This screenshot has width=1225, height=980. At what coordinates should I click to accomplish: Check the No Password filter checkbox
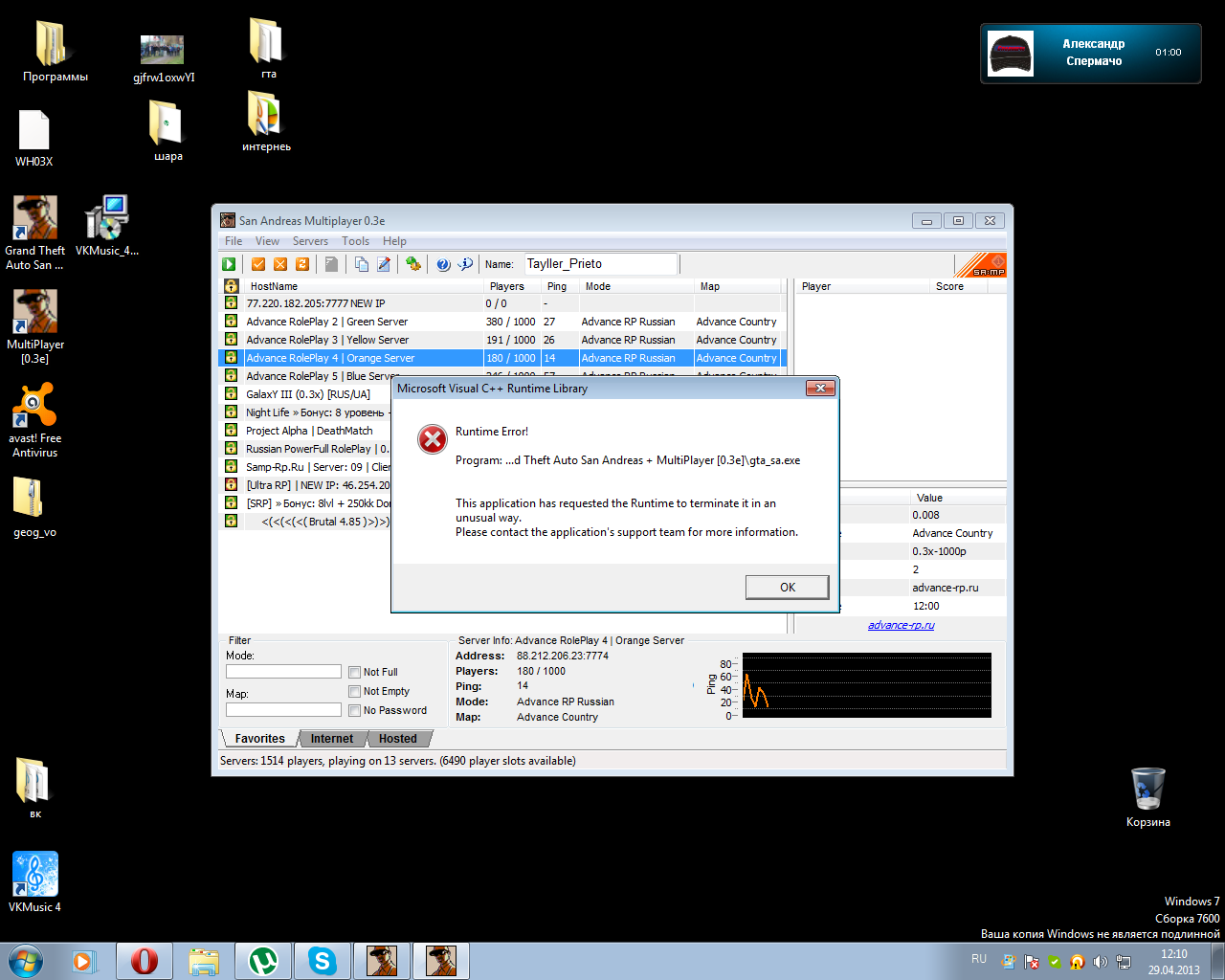pyautogui.click(x=355, y=710)
